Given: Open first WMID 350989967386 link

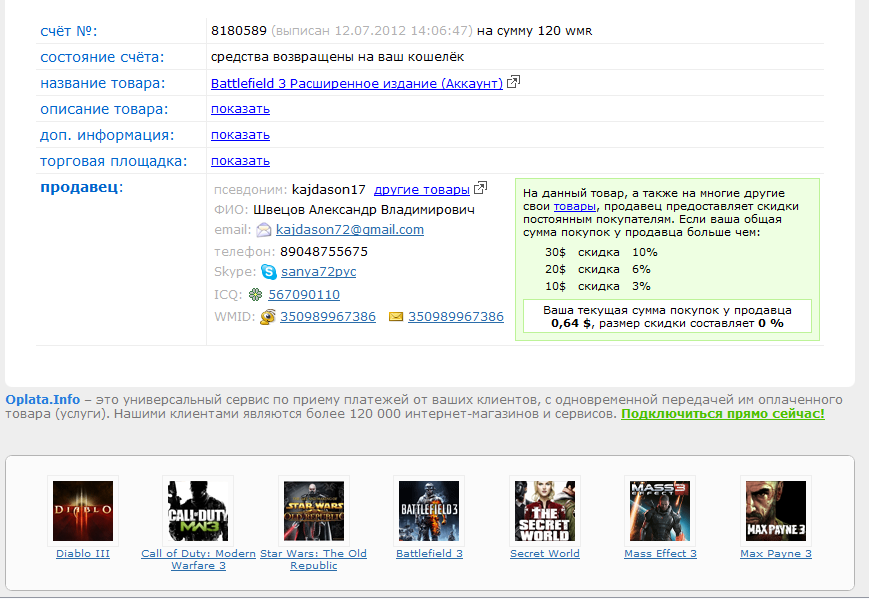Looking at the screenshot, I should [328, 316].
